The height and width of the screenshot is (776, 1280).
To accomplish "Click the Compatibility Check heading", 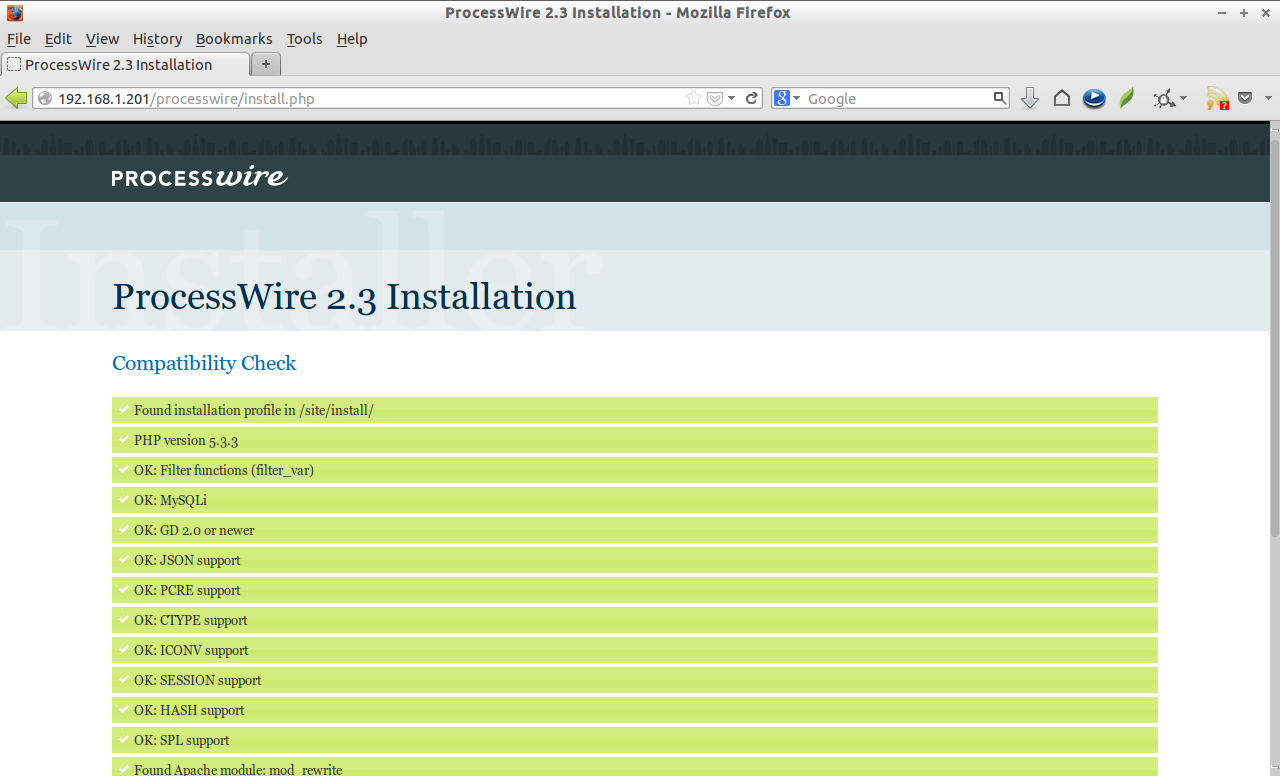I will pyautogui.click(x=204, y=363).
